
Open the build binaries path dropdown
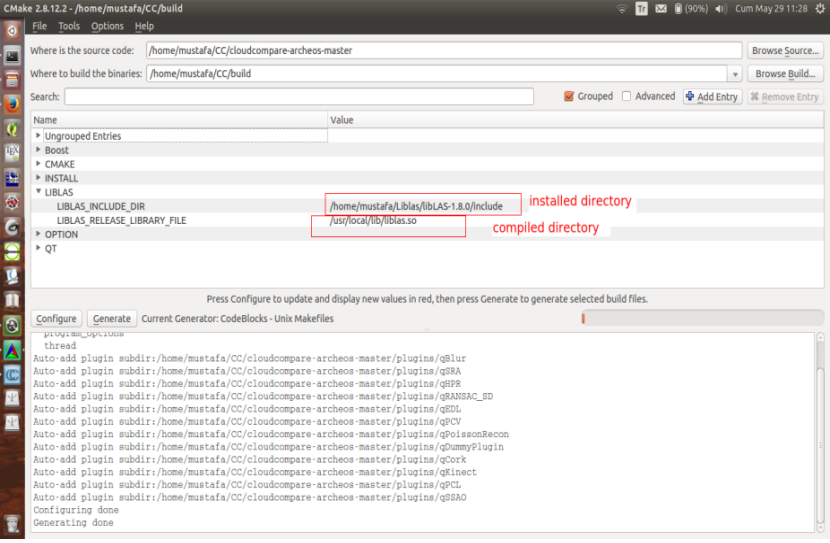pyautogui.click(x=736, y=74)
